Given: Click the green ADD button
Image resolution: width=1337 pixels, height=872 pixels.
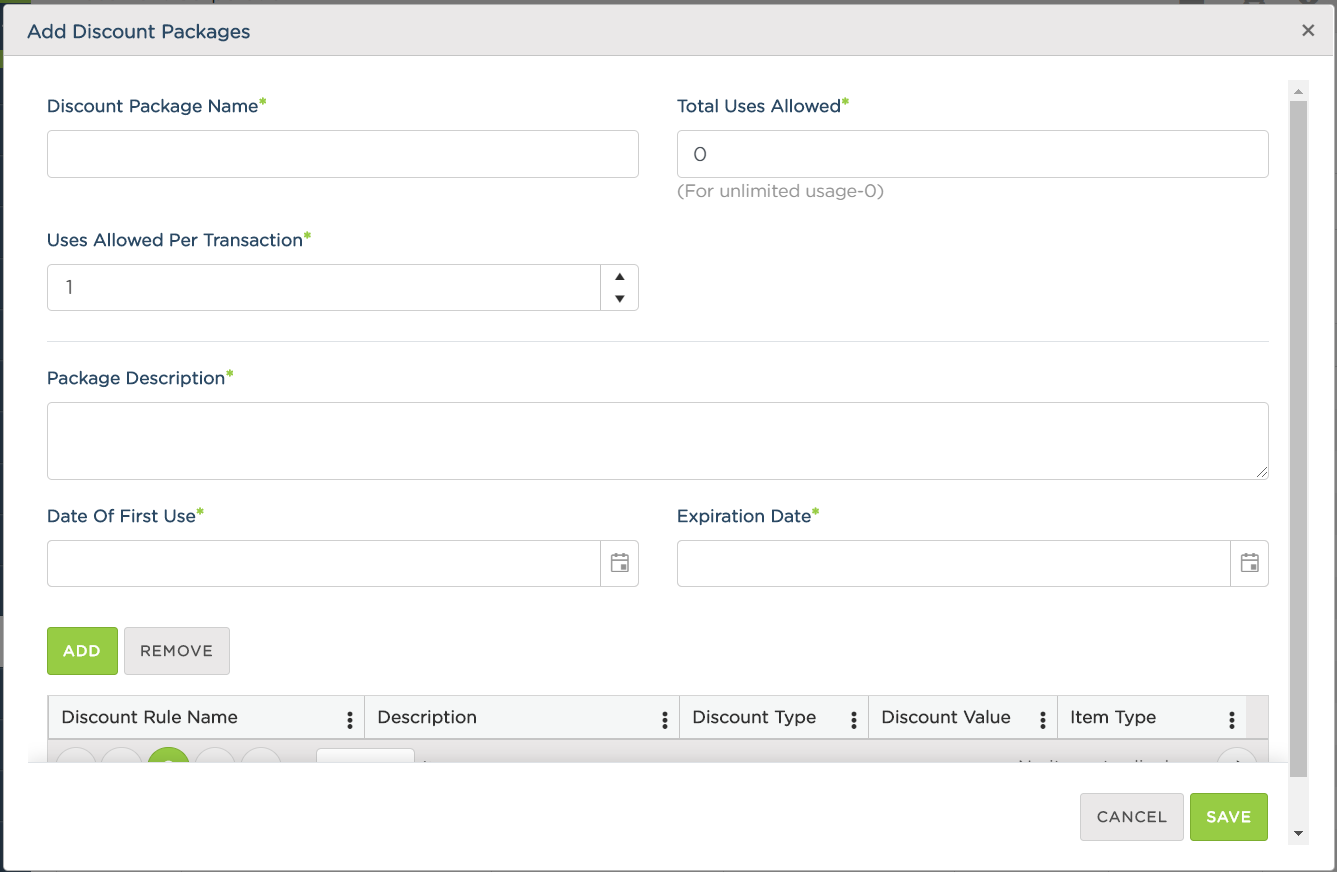Looking at the screenshot, I should pos(82,651).
